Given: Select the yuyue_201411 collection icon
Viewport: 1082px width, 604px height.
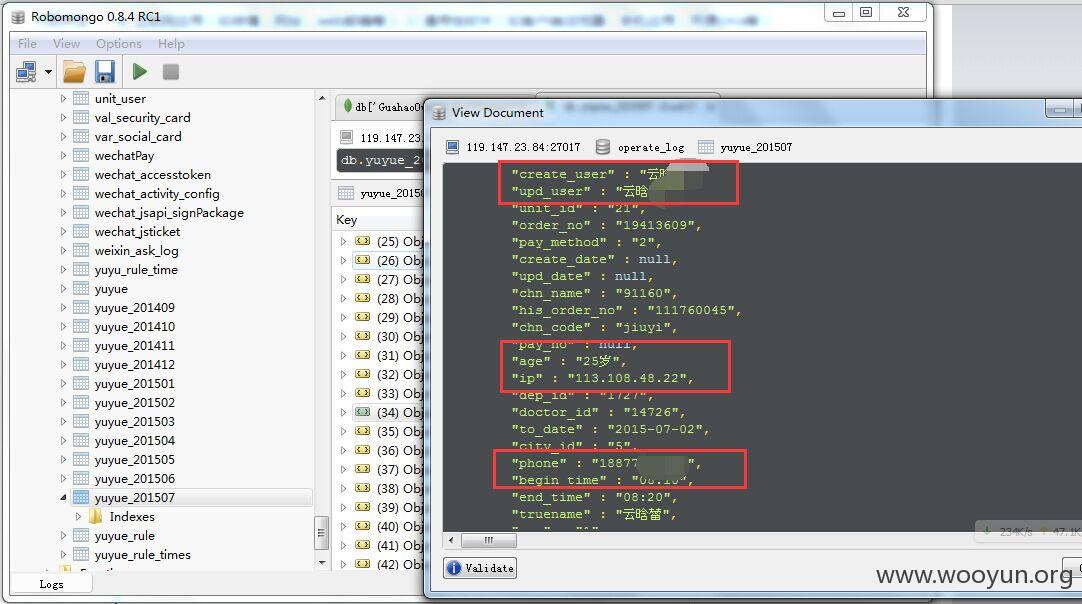Looking at the screenshot, I should coord(81,345).
